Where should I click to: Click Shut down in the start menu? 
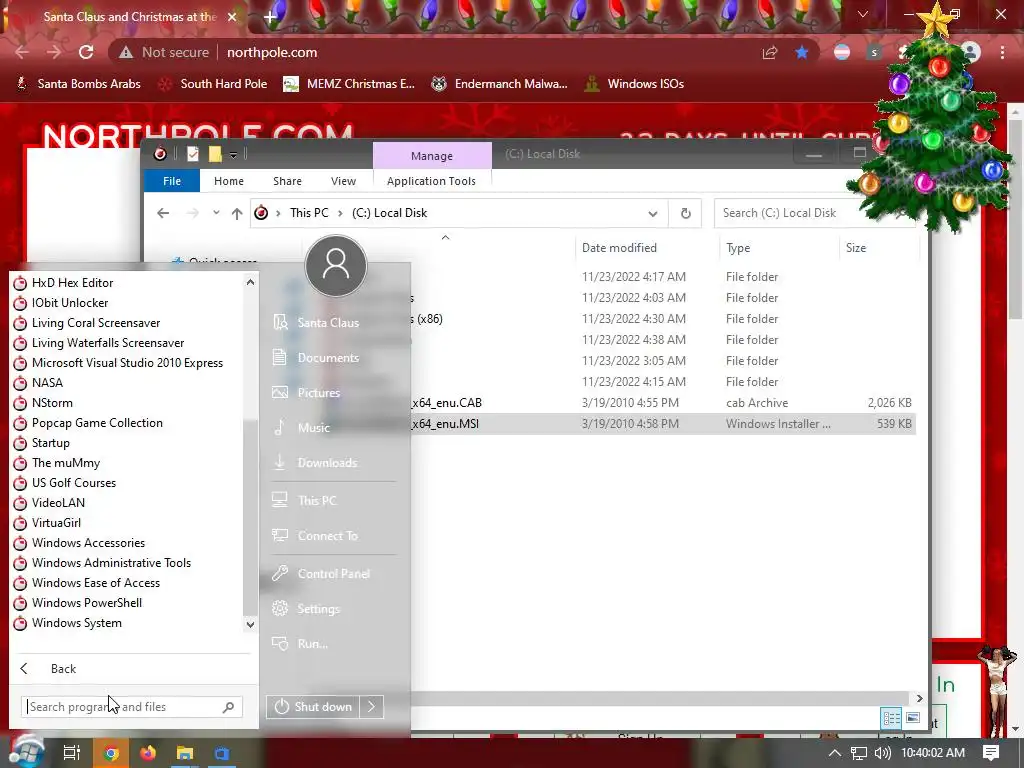pyautogui.click(x=313, y=707)
